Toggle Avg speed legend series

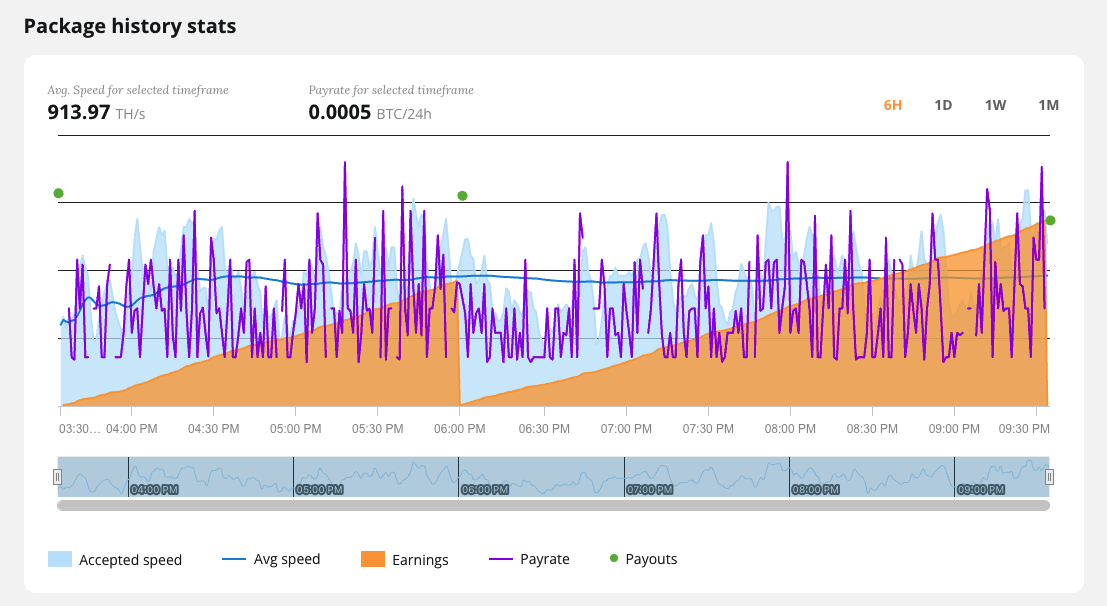271,559
